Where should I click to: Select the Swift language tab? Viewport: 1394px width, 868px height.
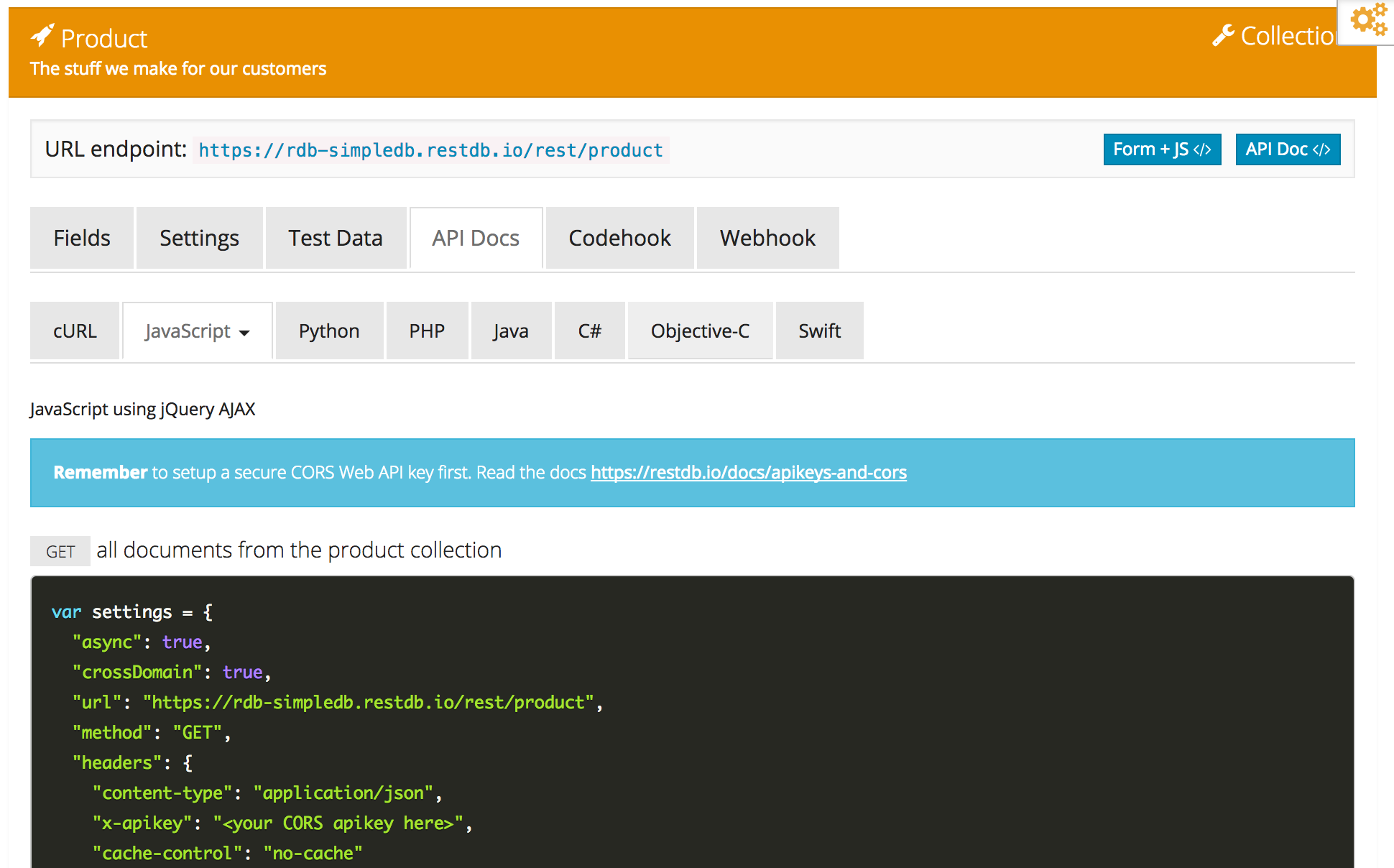point(819,331)
